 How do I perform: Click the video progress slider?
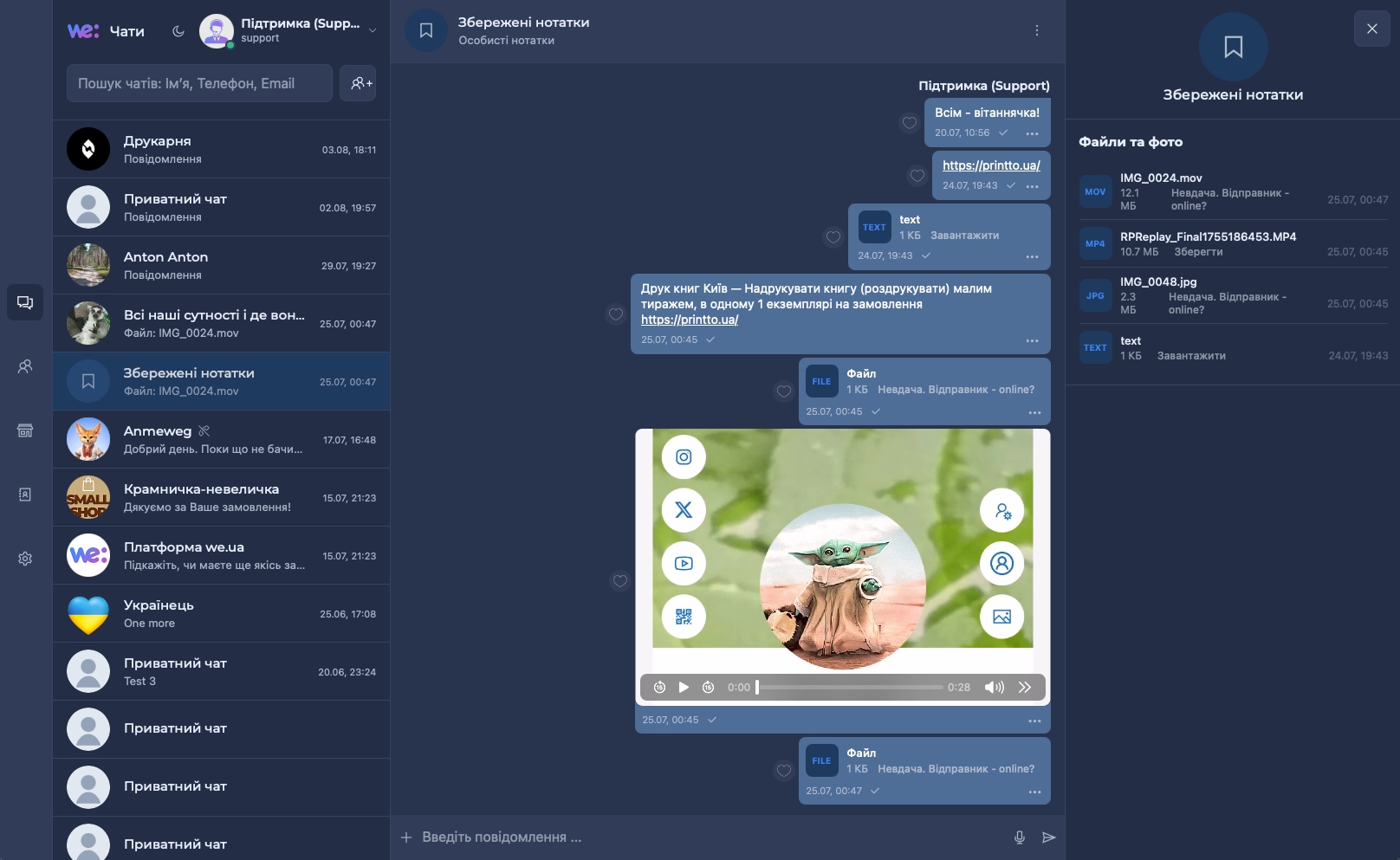point(850,687)
